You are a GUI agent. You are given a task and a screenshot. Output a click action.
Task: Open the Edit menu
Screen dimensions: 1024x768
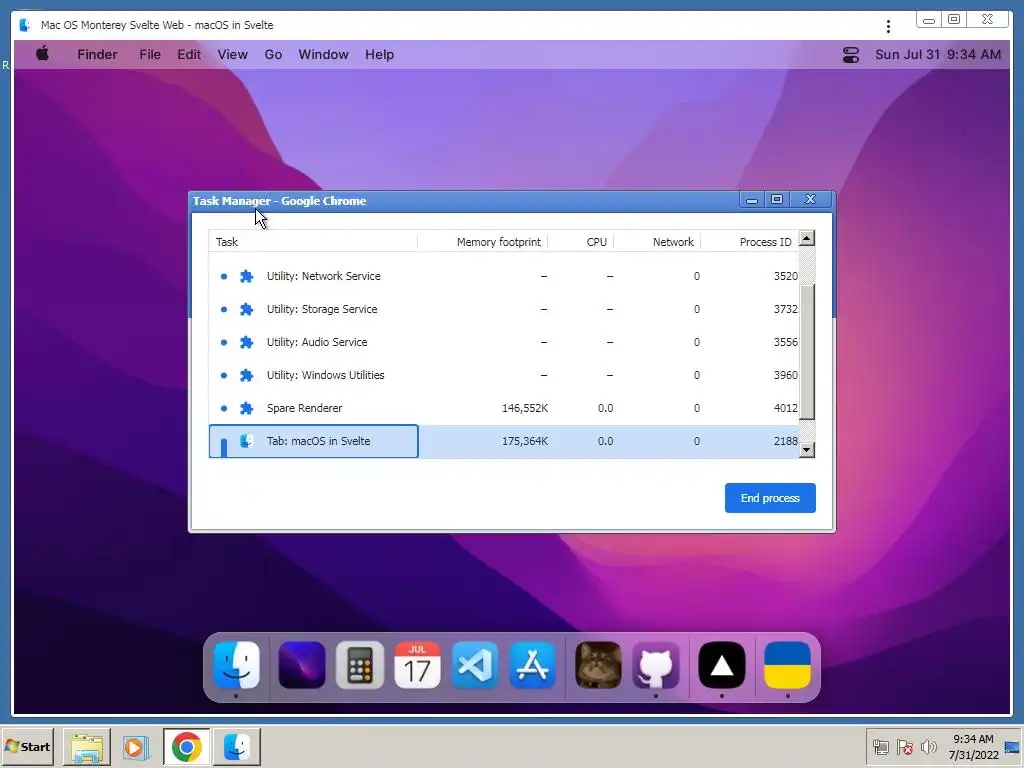click(189, 55)
